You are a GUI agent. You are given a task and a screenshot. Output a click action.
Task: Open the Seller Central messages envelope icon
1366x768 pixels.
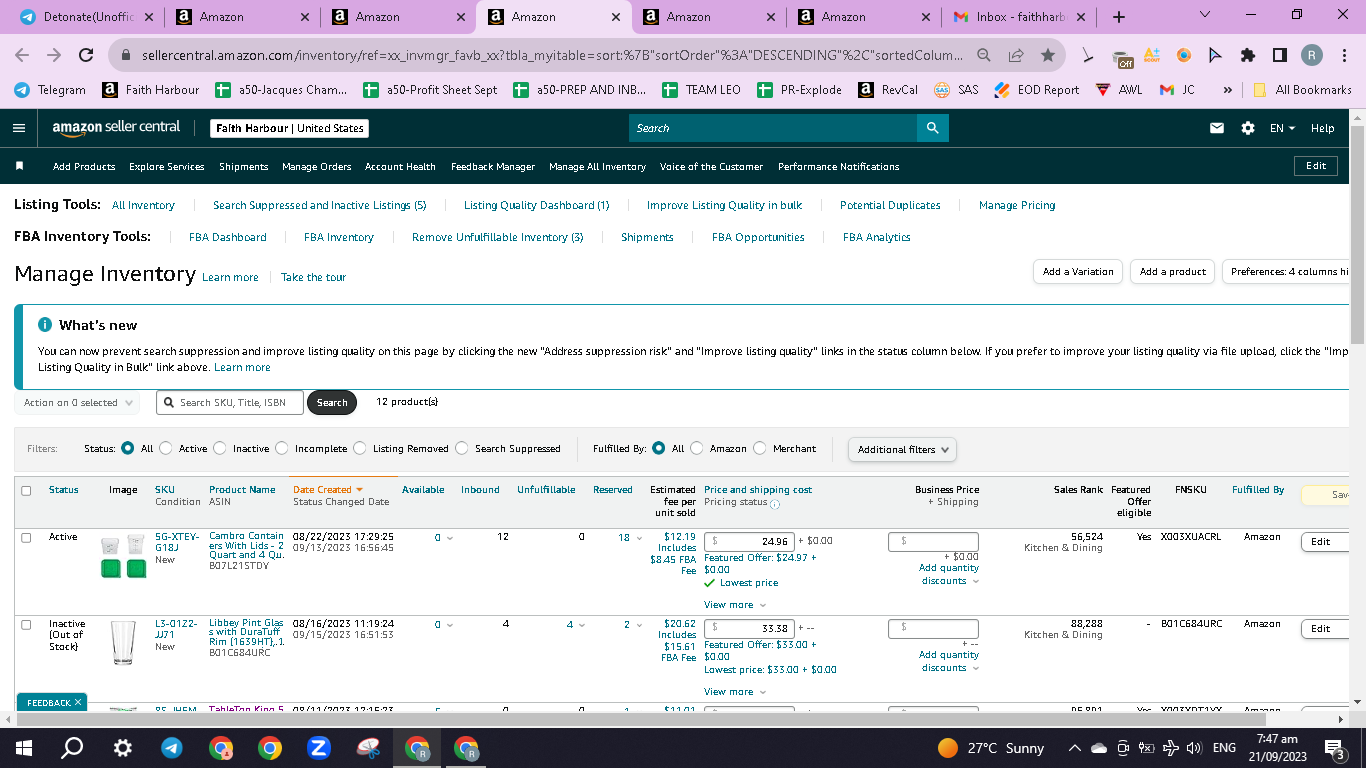(1217, 128)
